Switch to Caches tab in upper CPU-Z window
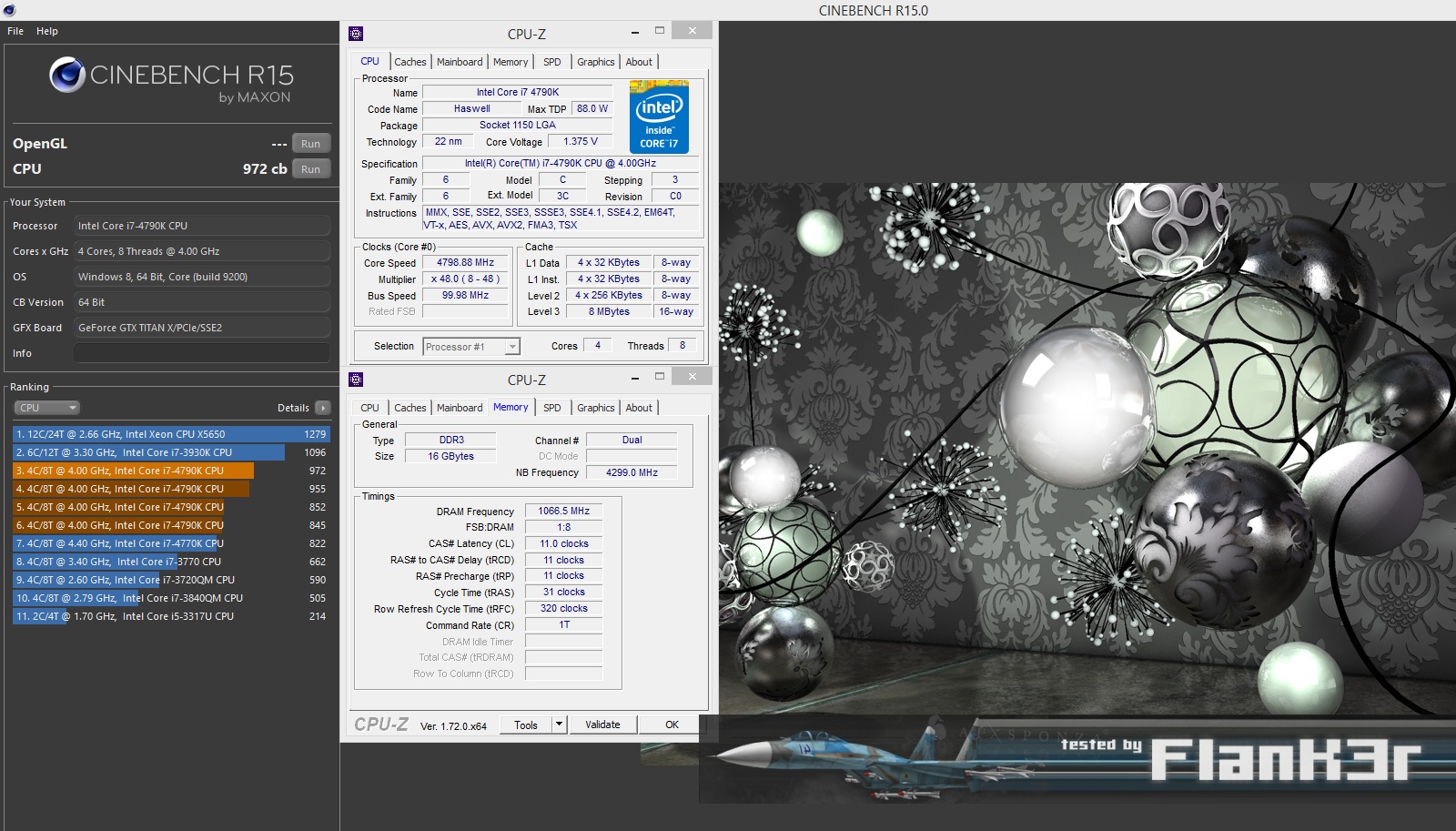Screen dimensions: 1456x831 point(410,62)
